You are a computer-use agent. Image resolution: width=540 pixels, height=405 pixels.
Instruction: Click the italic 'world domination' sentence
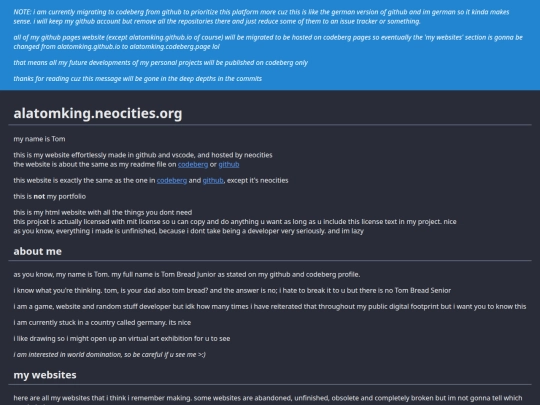[110, 354]
